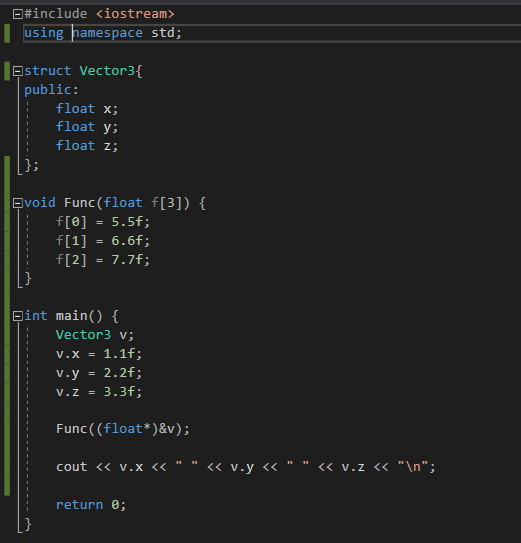Click 'struct Vector3{' declaration

[83, 71]
